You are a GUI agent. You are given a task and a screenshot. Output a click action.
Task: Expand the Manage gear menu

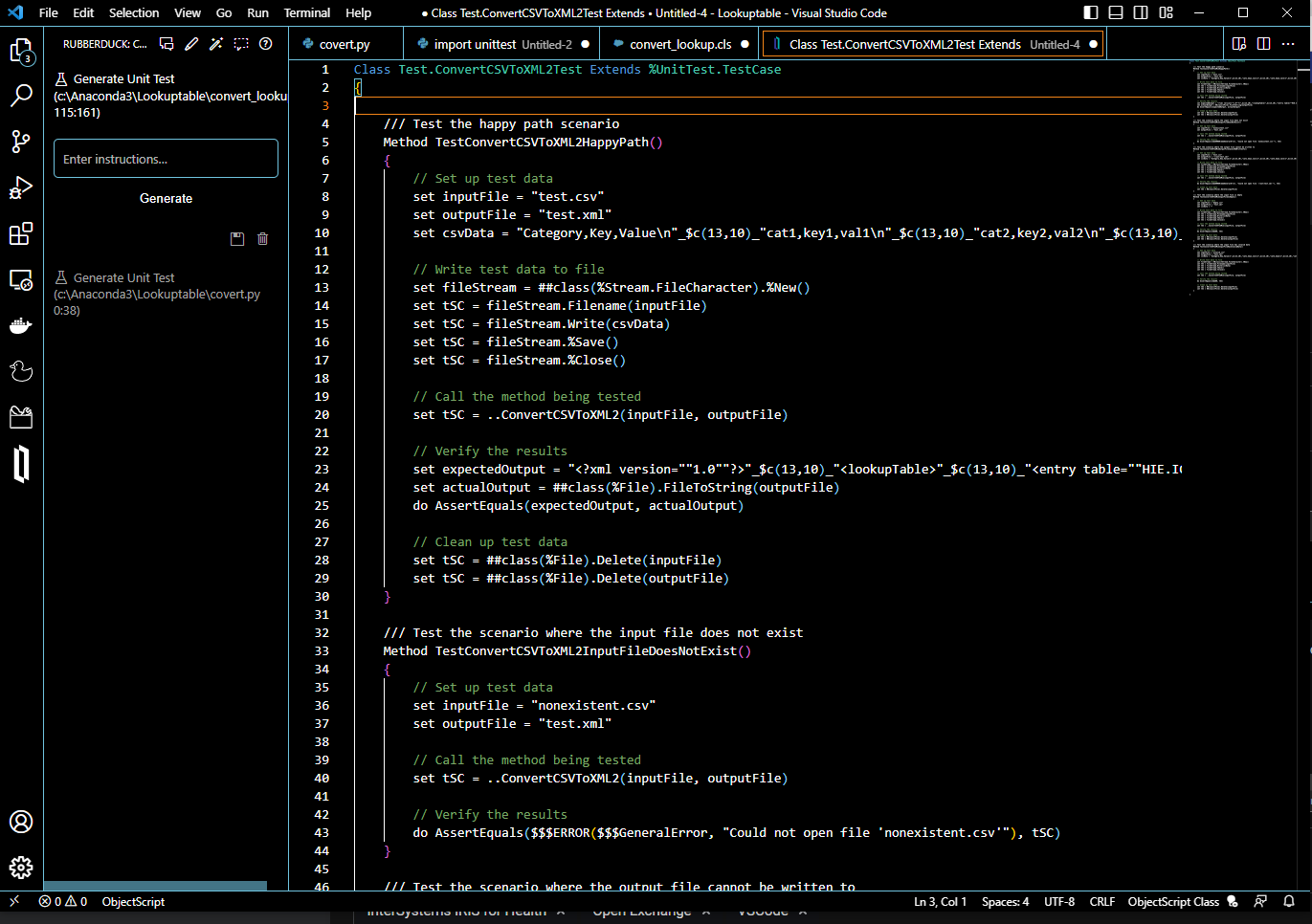coord(20,868)
